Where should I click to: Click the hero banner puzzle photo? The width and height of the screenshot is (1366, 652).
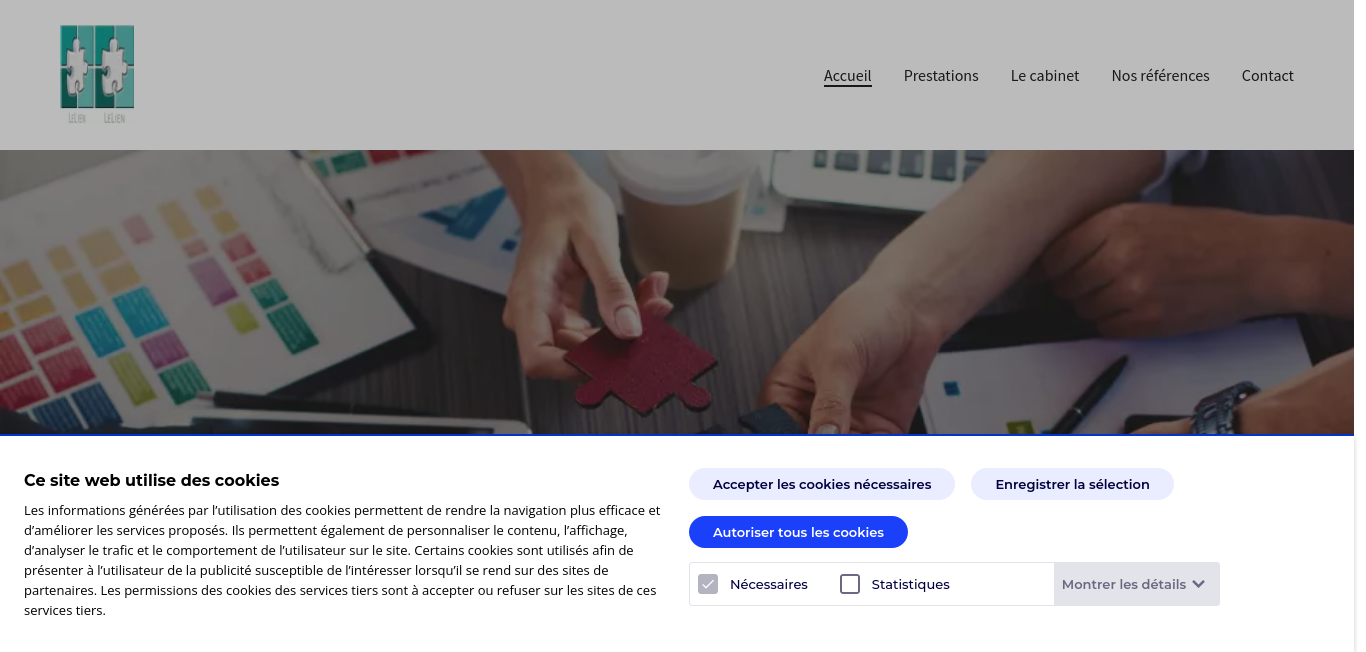pos(677,292)
